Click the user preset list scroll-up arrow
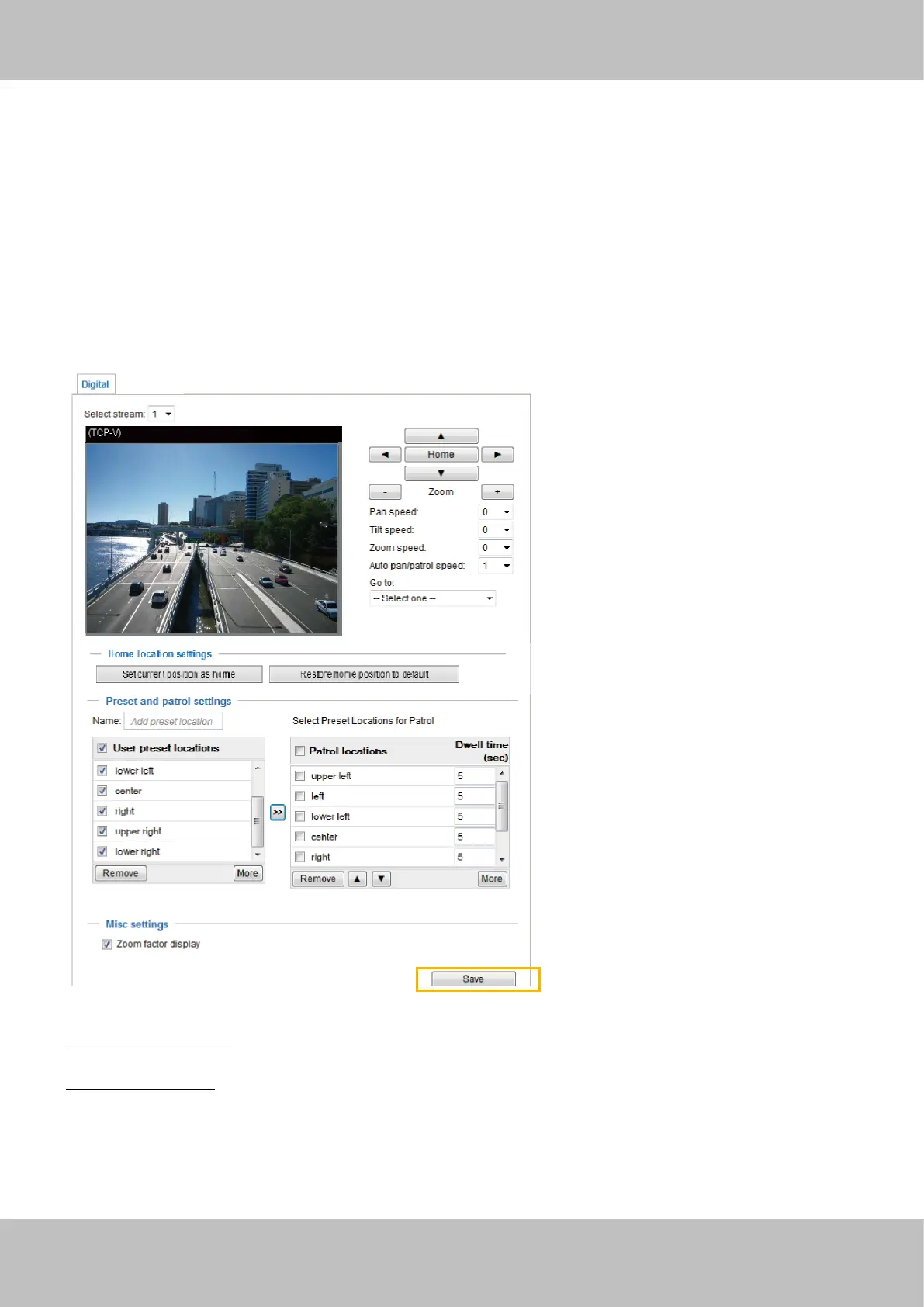Viewport: 924px width, 1307px height. click(x=258, y=768)
